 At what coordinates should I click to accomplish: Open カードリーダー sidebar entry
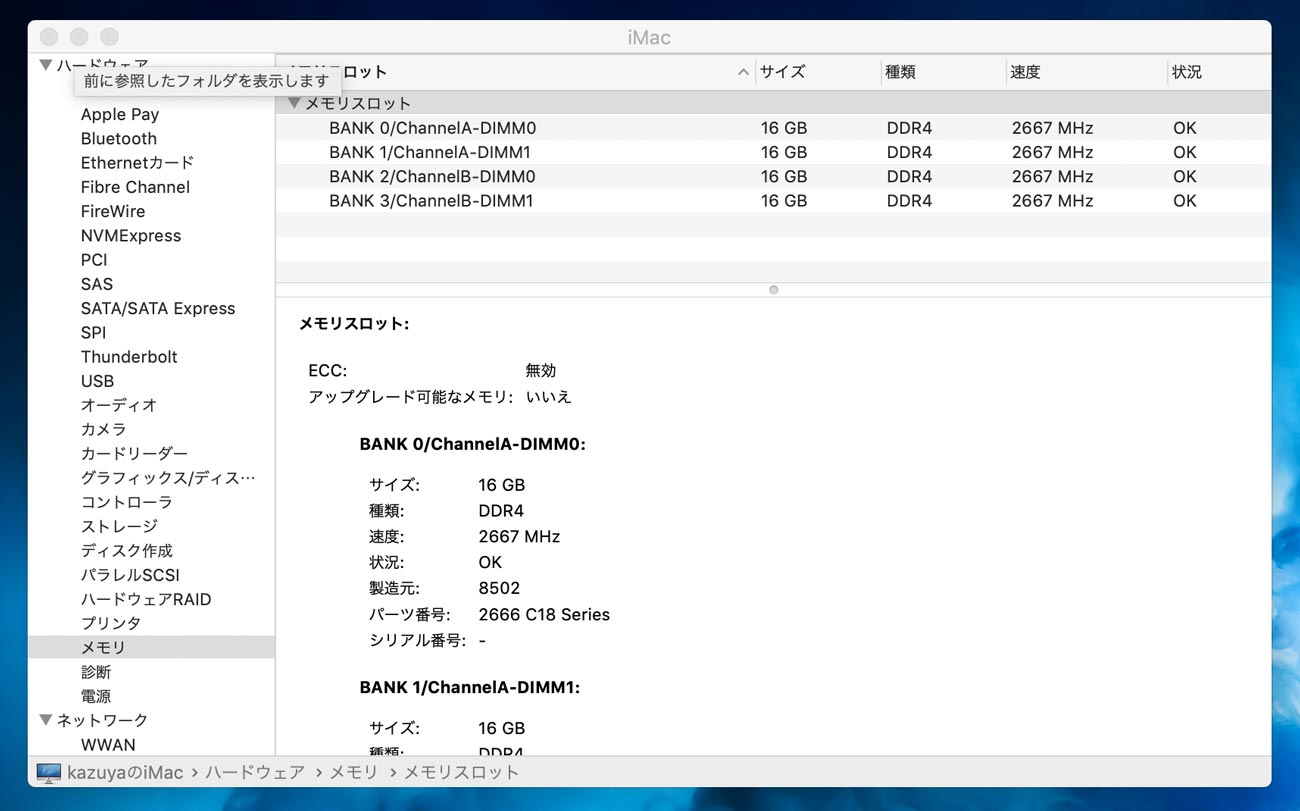click(134, 453)
